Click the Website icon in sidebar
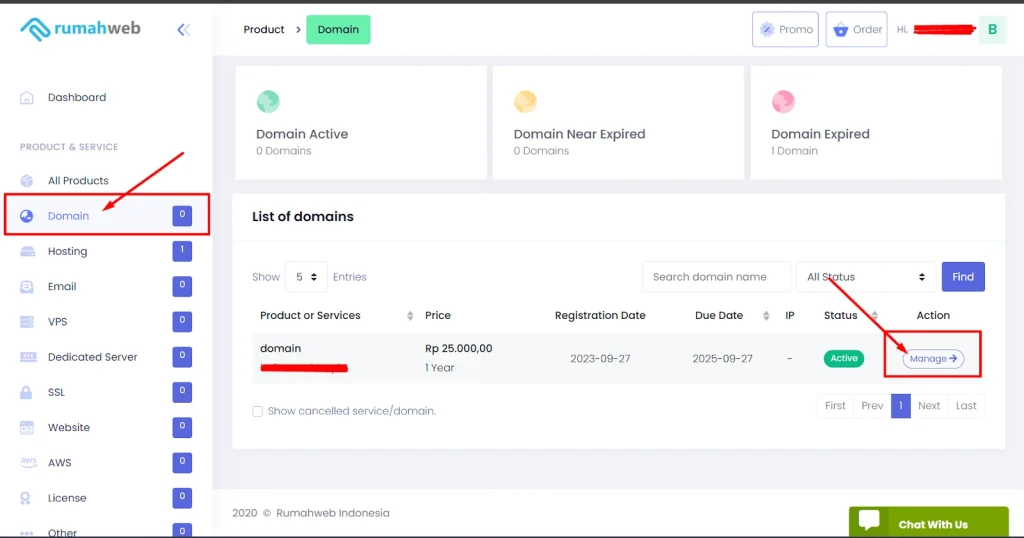The width and height of the screenshot is (1024, 538). pos(27,428)
